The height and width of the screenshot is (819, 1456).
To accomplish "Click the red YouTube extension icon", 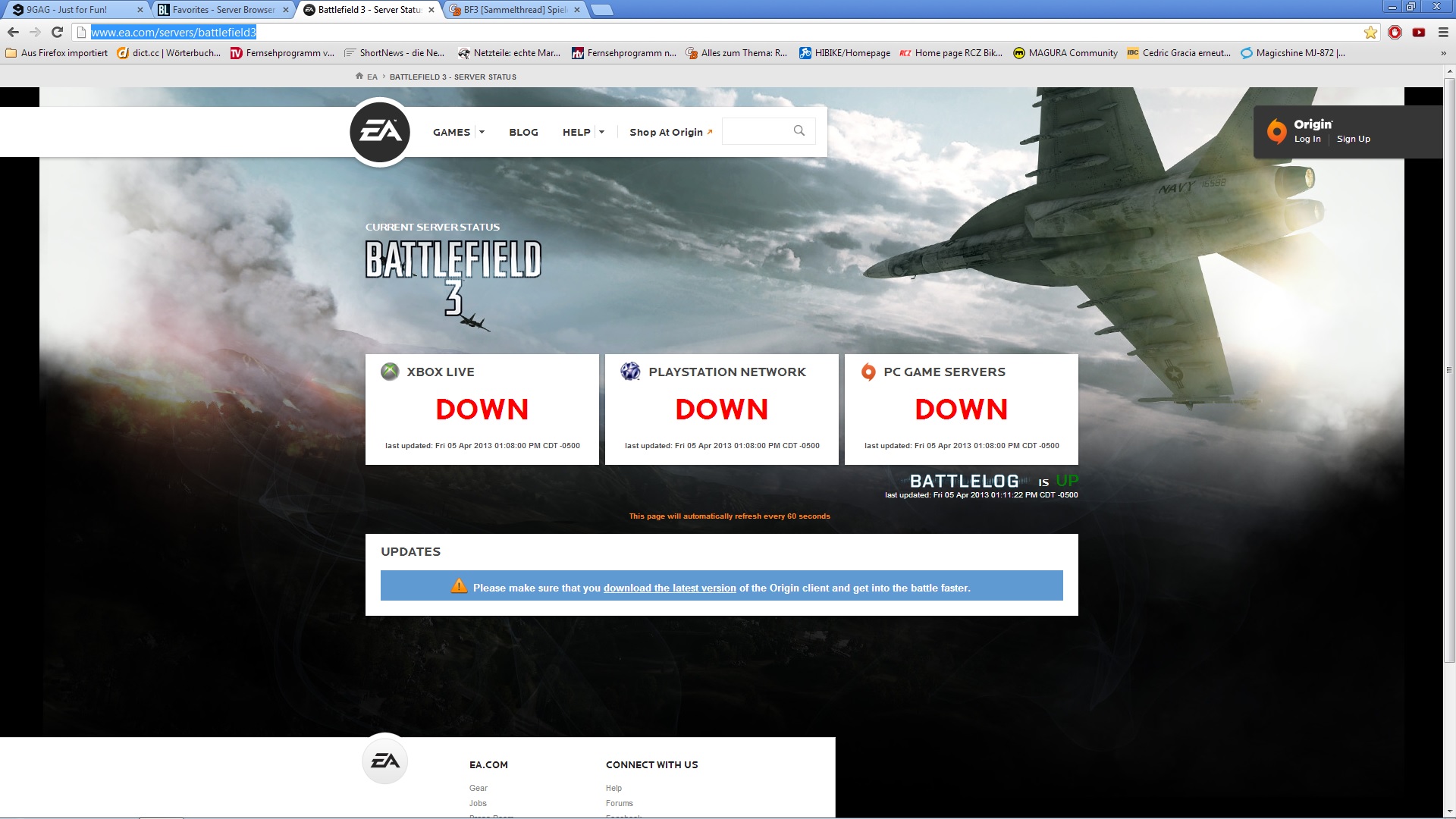I will pyautogui.click(x=1418, y=32).
